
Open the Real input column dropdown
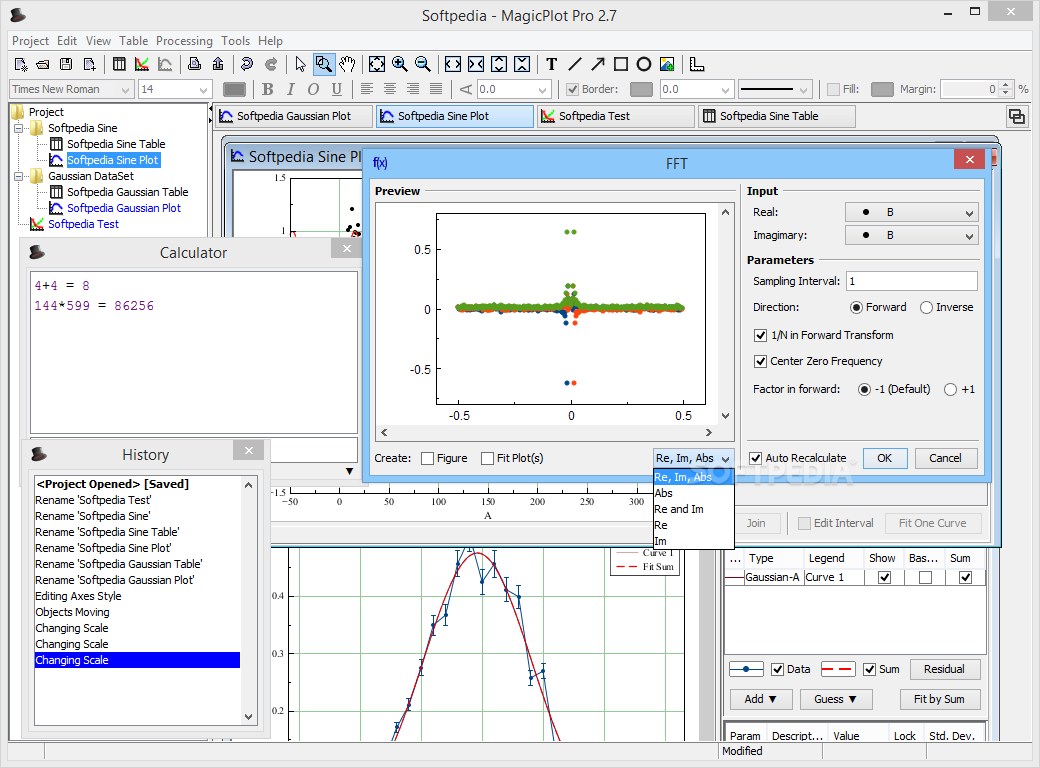click(912, 213)
